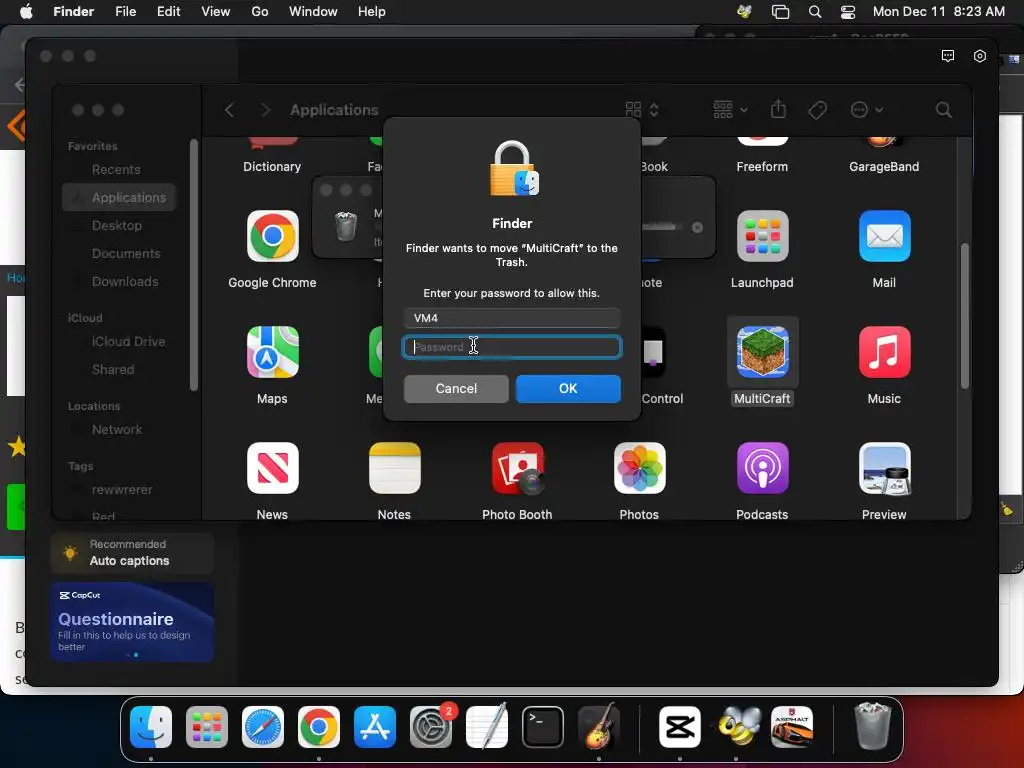Screen dimensions: 1024x768
Task: Select Network in the Finder sidebar
Action: pyautogui.click(x=119, y=430)
